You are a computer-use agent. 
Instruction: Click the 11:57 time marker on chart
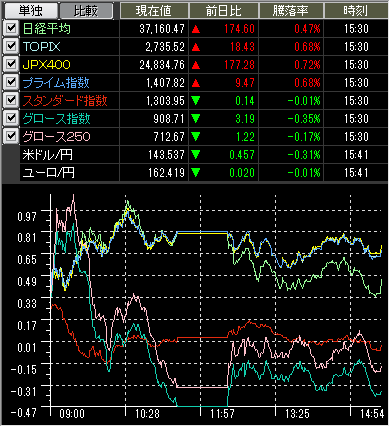(x=222, y=414)
